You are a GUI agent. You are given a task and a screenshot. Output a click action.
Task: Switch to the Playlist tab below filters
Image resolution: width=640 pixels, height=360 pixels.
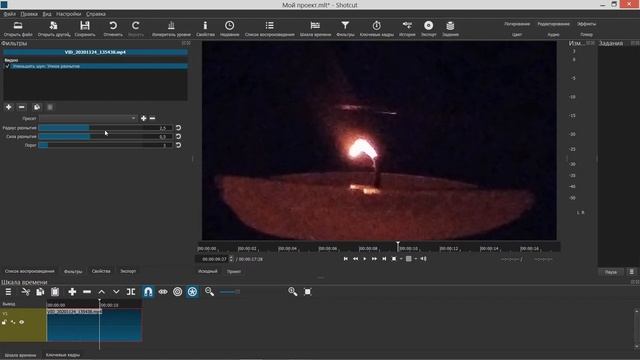pyautogui.click(x=29, y=271)
